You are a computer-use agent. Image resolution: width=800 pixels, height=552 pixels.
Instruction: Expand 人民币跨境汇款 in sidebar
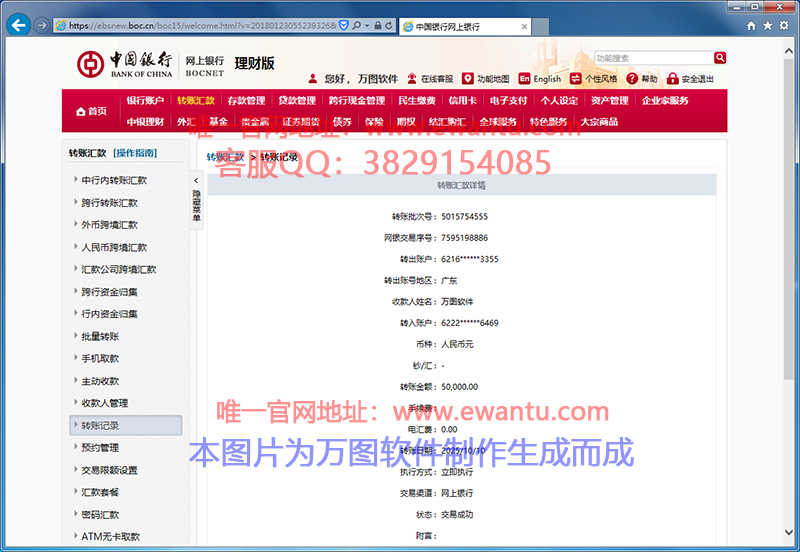114,247
